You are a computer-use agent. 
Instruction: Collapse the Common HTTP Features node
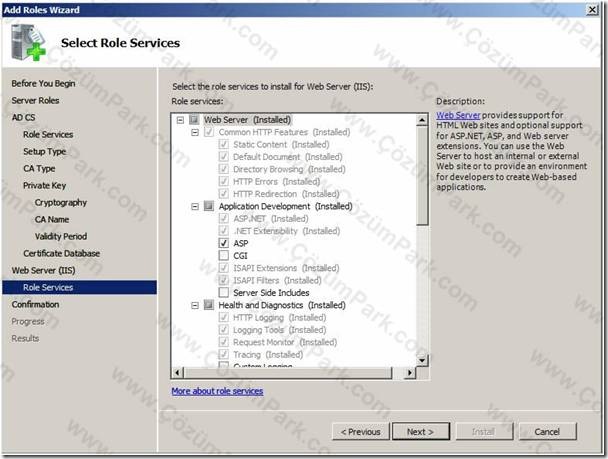tap(195, 133)
